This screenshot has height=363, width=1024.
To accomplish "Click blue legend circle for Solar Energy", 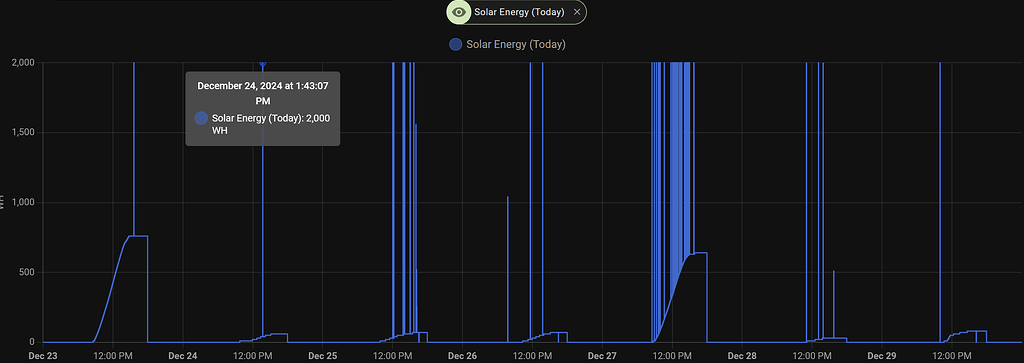I will [455, 44].
